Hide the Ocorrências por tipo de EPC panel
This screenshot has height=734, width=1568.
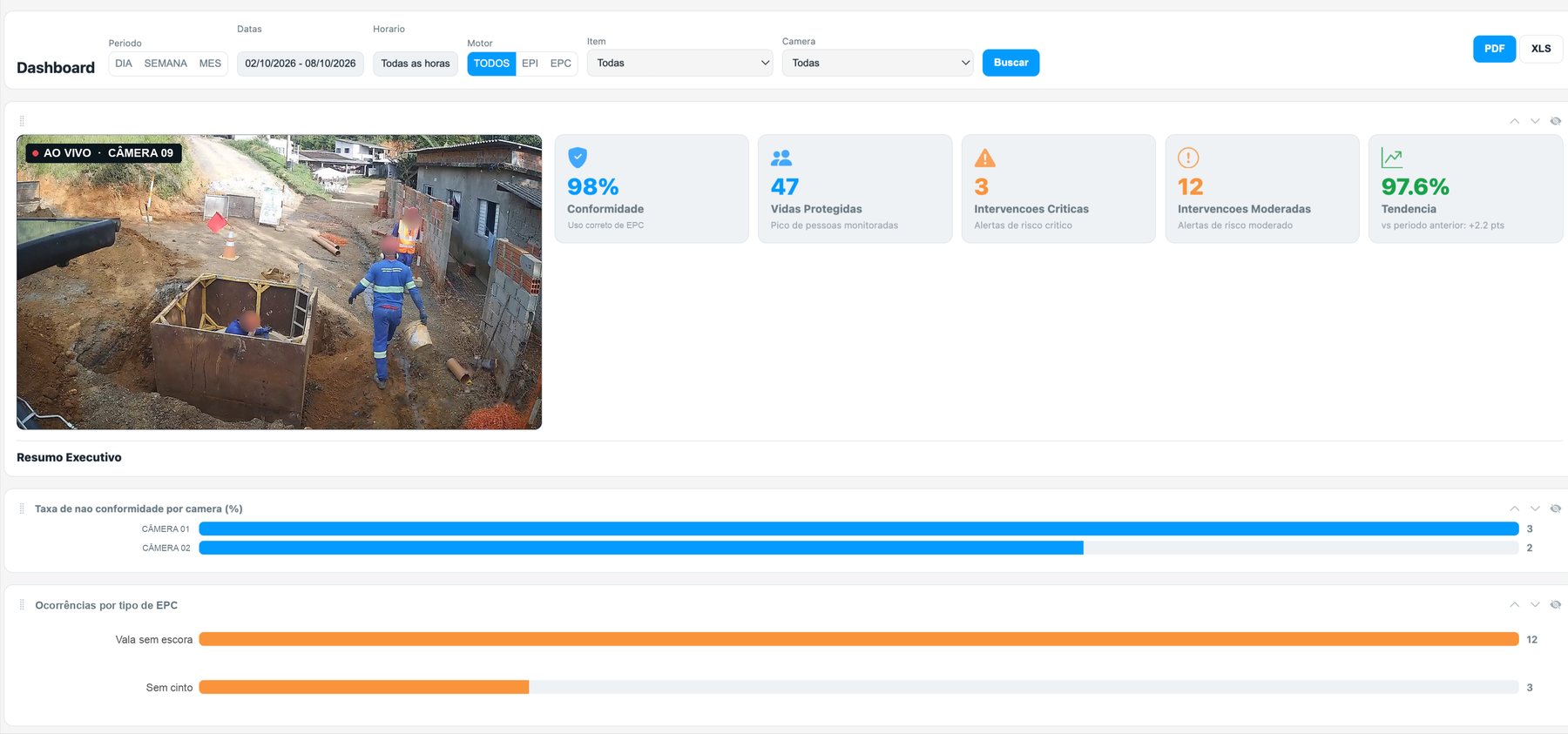point(1555,604)
